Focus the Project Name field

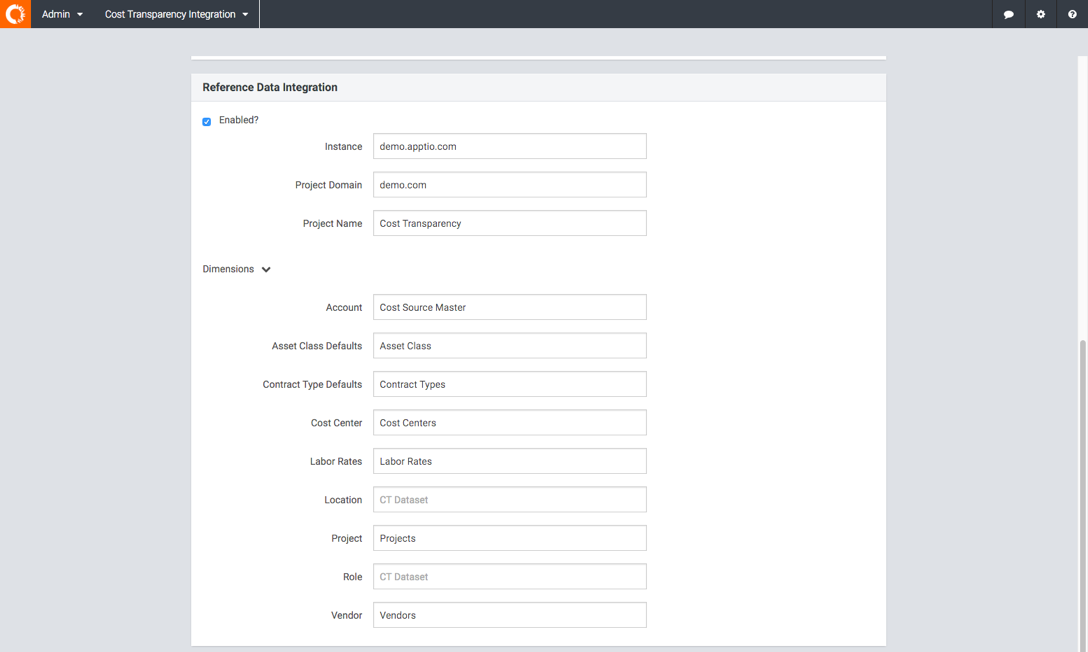click(x=509, y=223)
